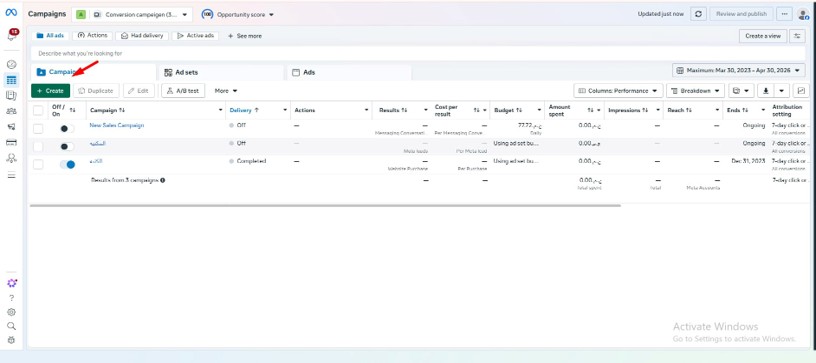Open the reports dropdown beside Breakdown

(742, 90)
